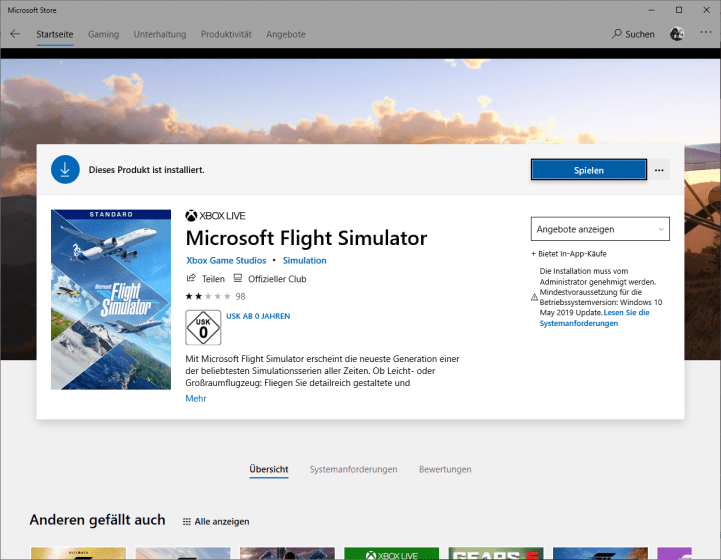Image resolution: width=721 pixels, height=560 pixels.
Task: Click the warning triangle icon
Action: pyautogui.click(x=534, y=297)
